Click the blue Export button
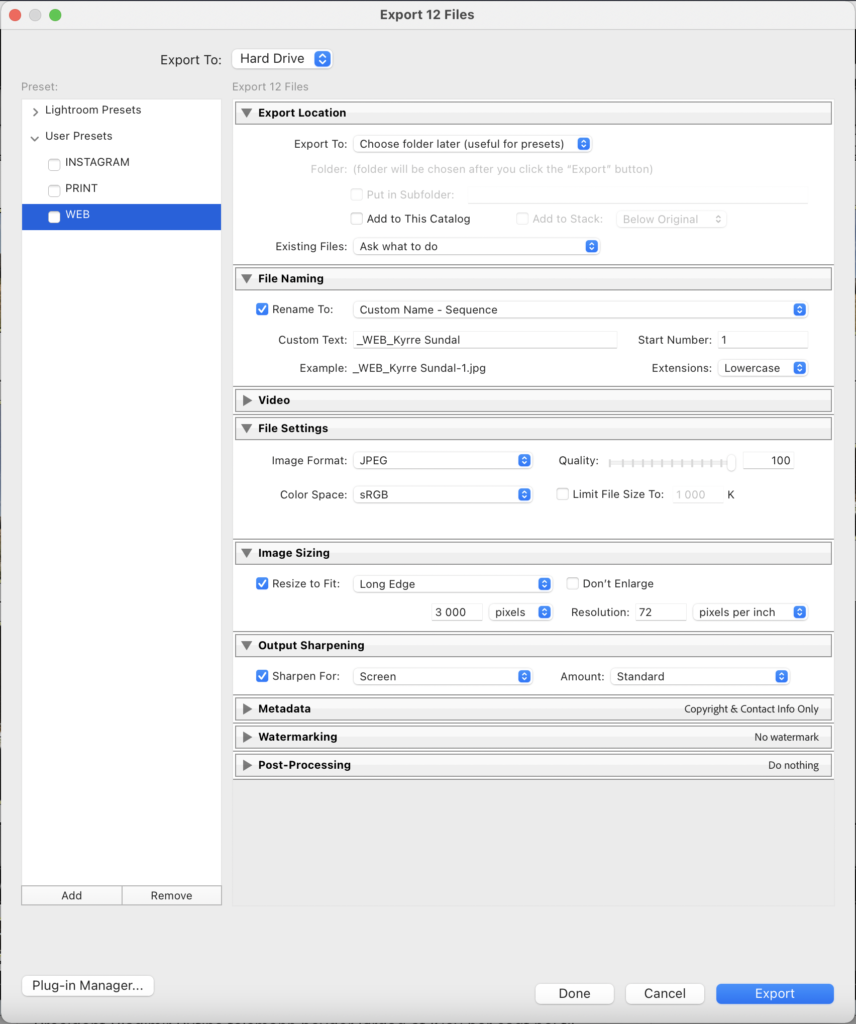This screenshot has width=856, height=1024. (774, 993)
